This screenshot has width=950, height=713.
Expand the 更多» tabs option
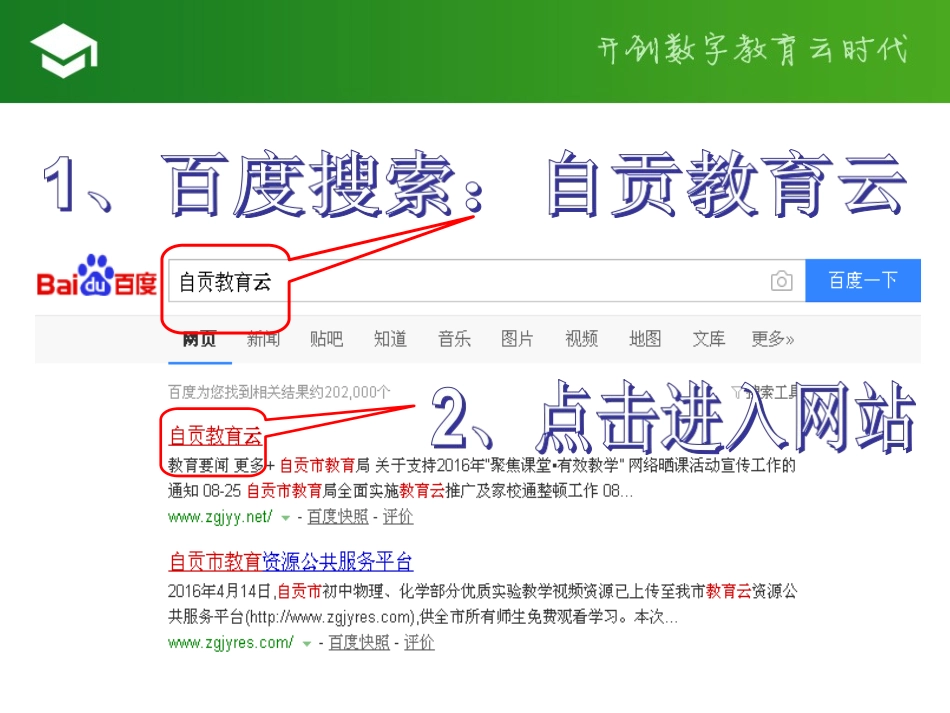click(772, 339)
